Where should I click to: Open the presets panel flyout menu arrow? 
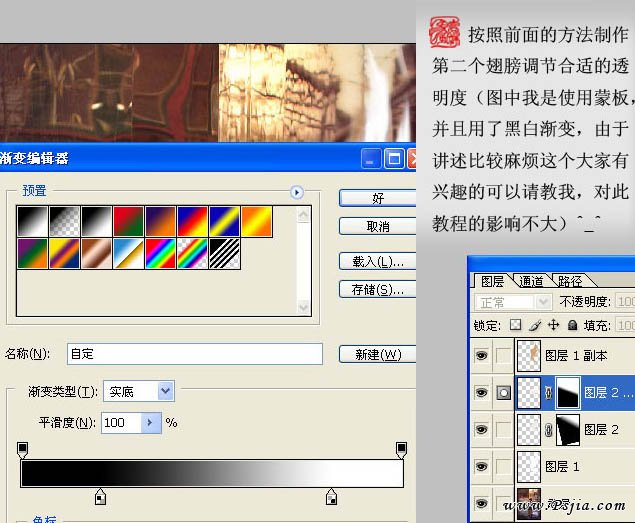point(296,192)
